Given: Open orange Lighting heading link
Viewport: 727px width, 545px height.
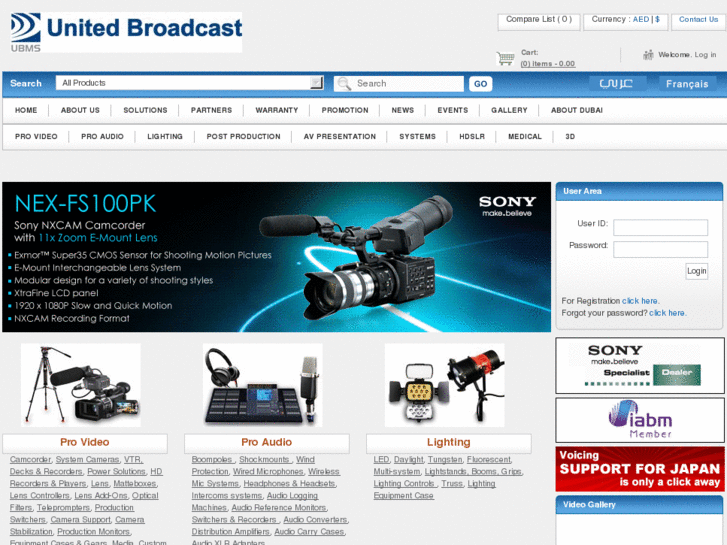Looking at the screenshot, I should (x=448, y=442).
